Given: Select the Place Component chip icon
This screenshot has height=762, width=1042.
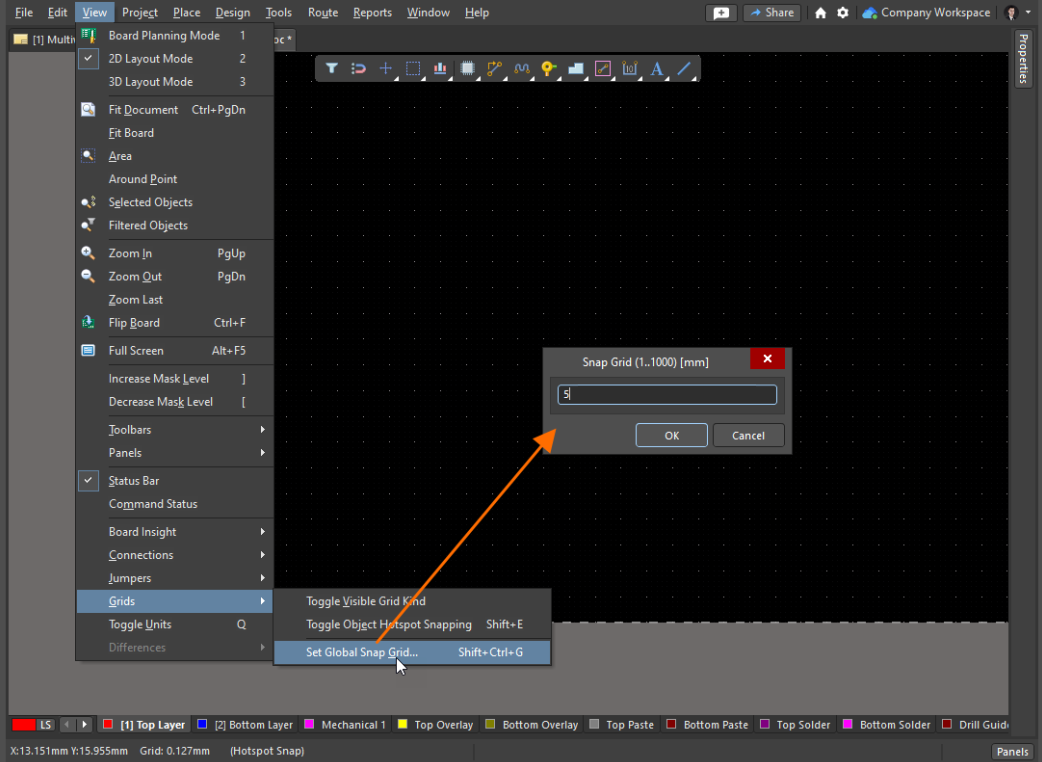Looking at the screenshot, I should pyautogui.click(x=467, y=69).
